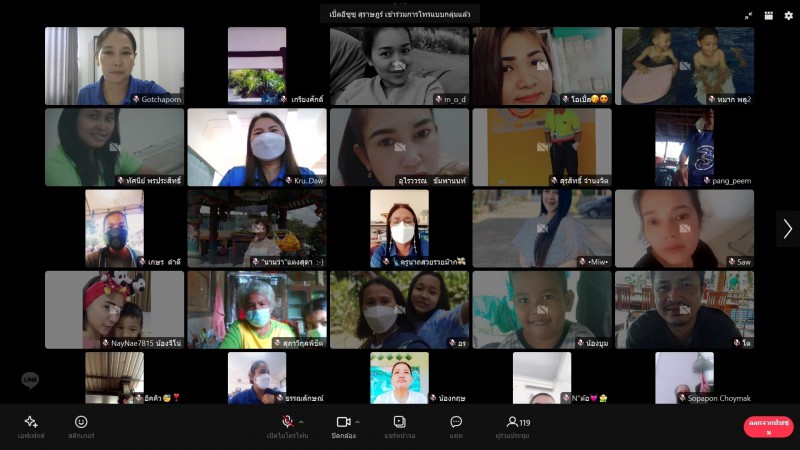This screenshot has width=800, height=450.
Task: Leave the call with red button
Action: coord(768,427)
